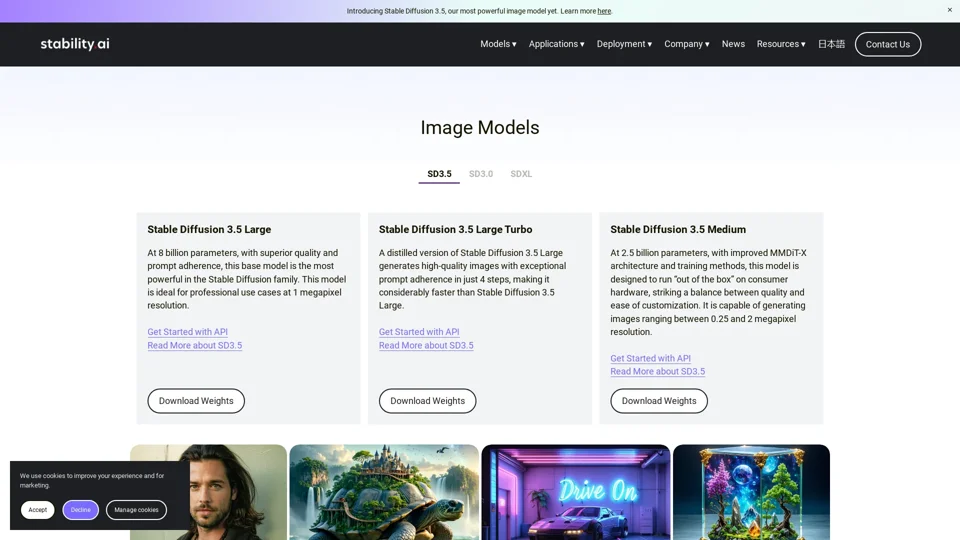This screenshot has height=540, width=960.
Task: Click the stability.ai logo
Action: tap(75, 44)
